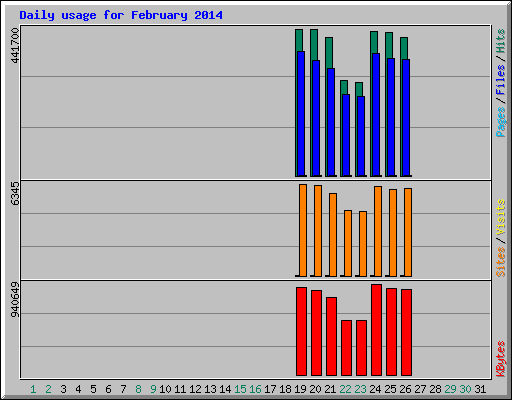The width and height of the screenshot is (512, 400).
Task: Click day label 19 on the axis
Action: point(300,389)
